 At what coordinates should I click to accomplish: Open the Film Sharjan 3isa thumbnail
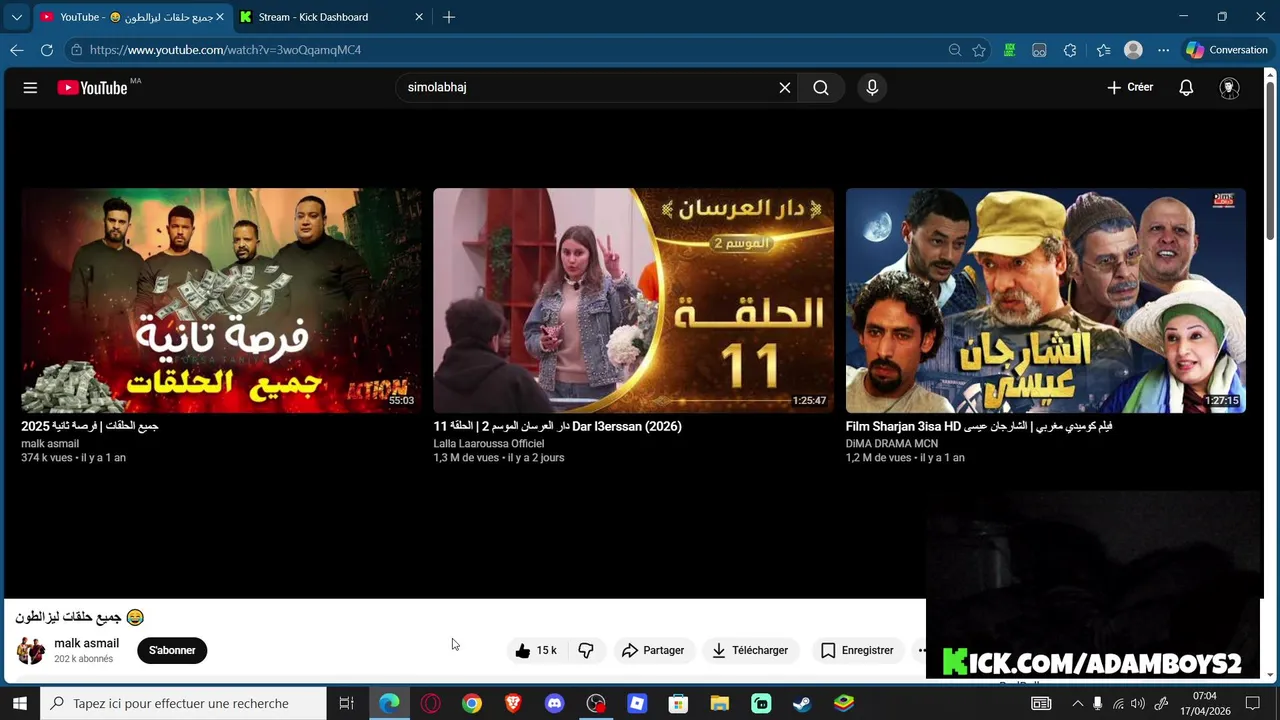(x=1046, y=300)
